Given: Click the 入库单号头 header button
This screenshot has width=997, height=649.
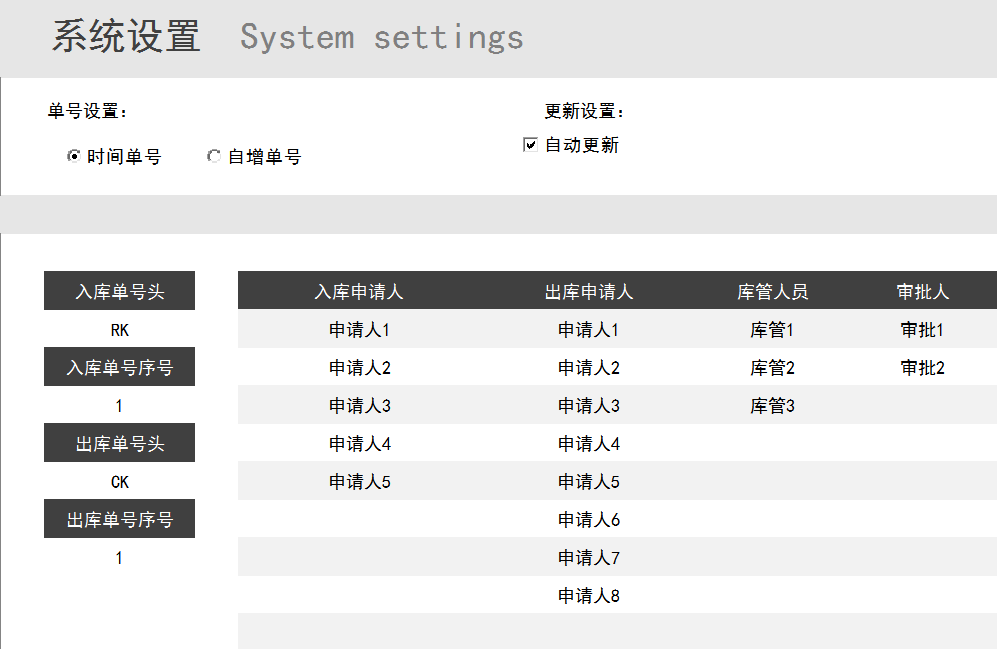Looking at the screenshot, I should pyautogui.click(x=120, y=291).
